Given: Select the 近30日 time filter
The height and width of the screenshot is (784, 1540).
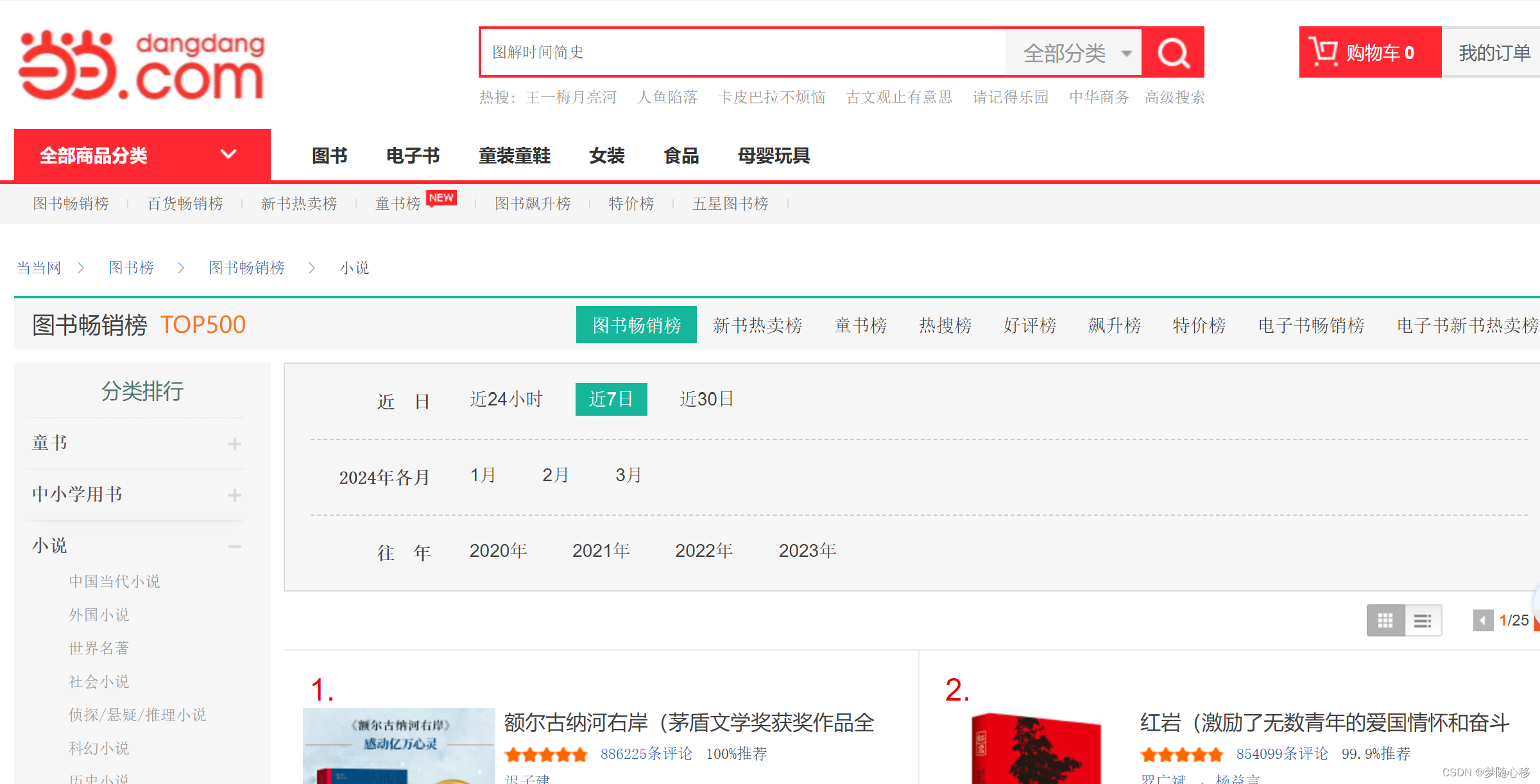Looking at the screenshot, I should (x=706, y=399).
